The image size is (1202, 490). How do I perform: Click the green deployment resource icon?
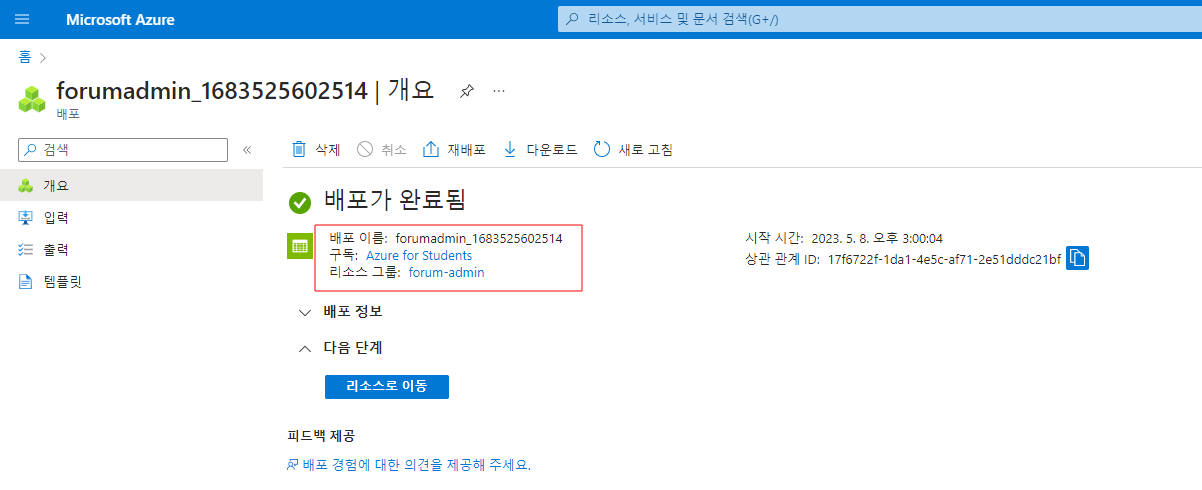pos(299,245)
